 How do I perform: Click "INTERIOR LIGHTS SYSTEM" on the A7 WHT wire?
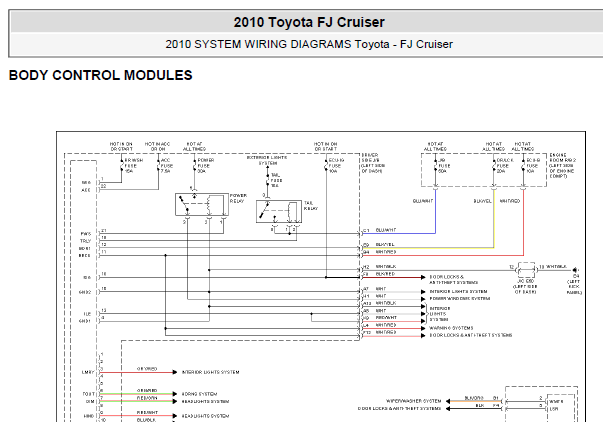tap(458, 292)
